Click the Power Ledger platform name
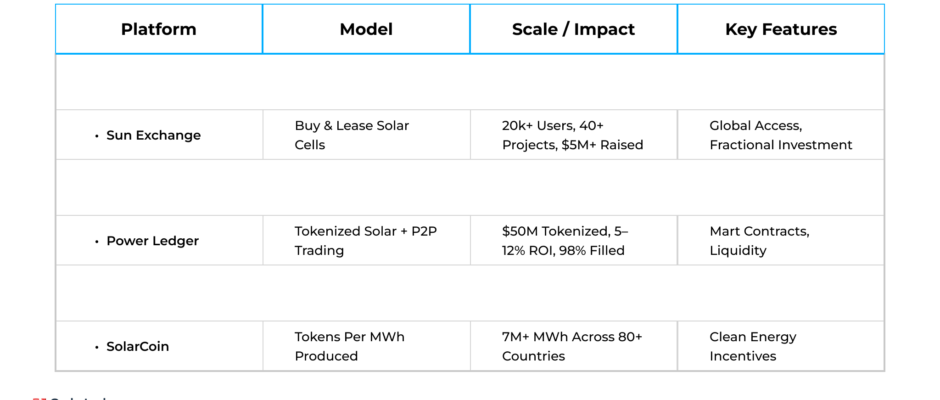The image size is (940, 400). 152,241
